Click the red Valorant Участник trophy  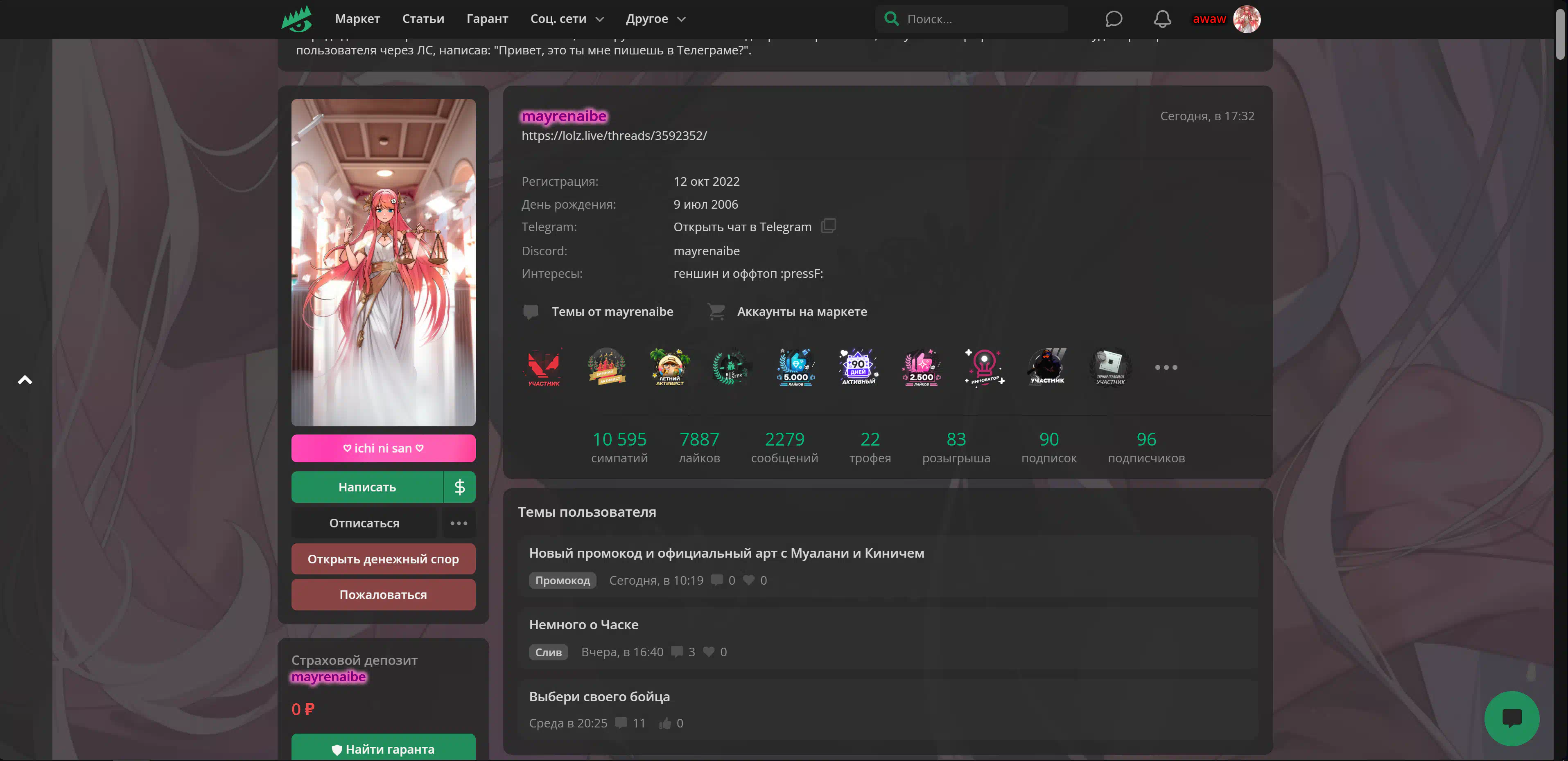pos(544,367)
